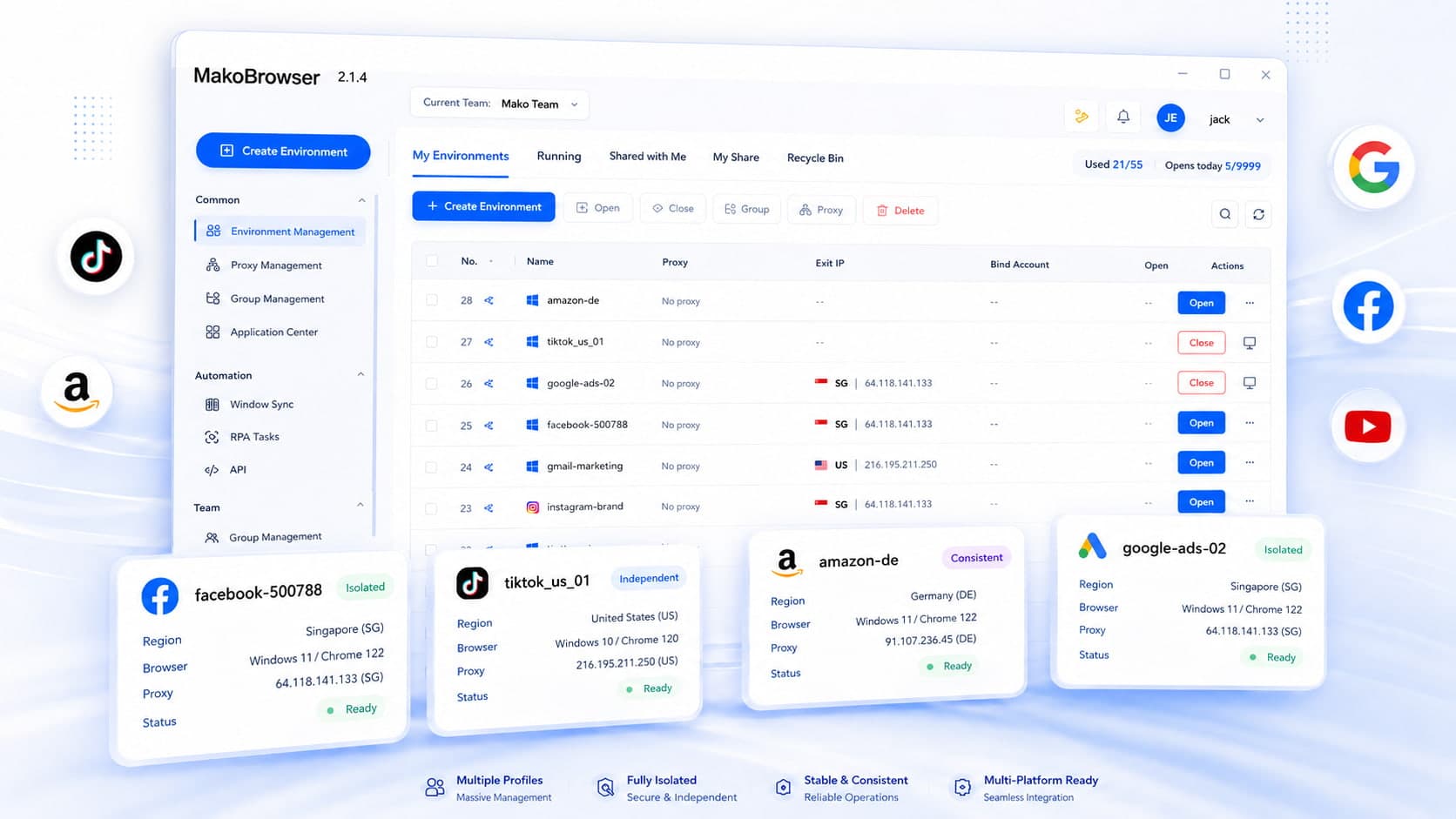Collapse the Automation section
Viewport: 1456px width, 819px height.
tap(361, 375)
